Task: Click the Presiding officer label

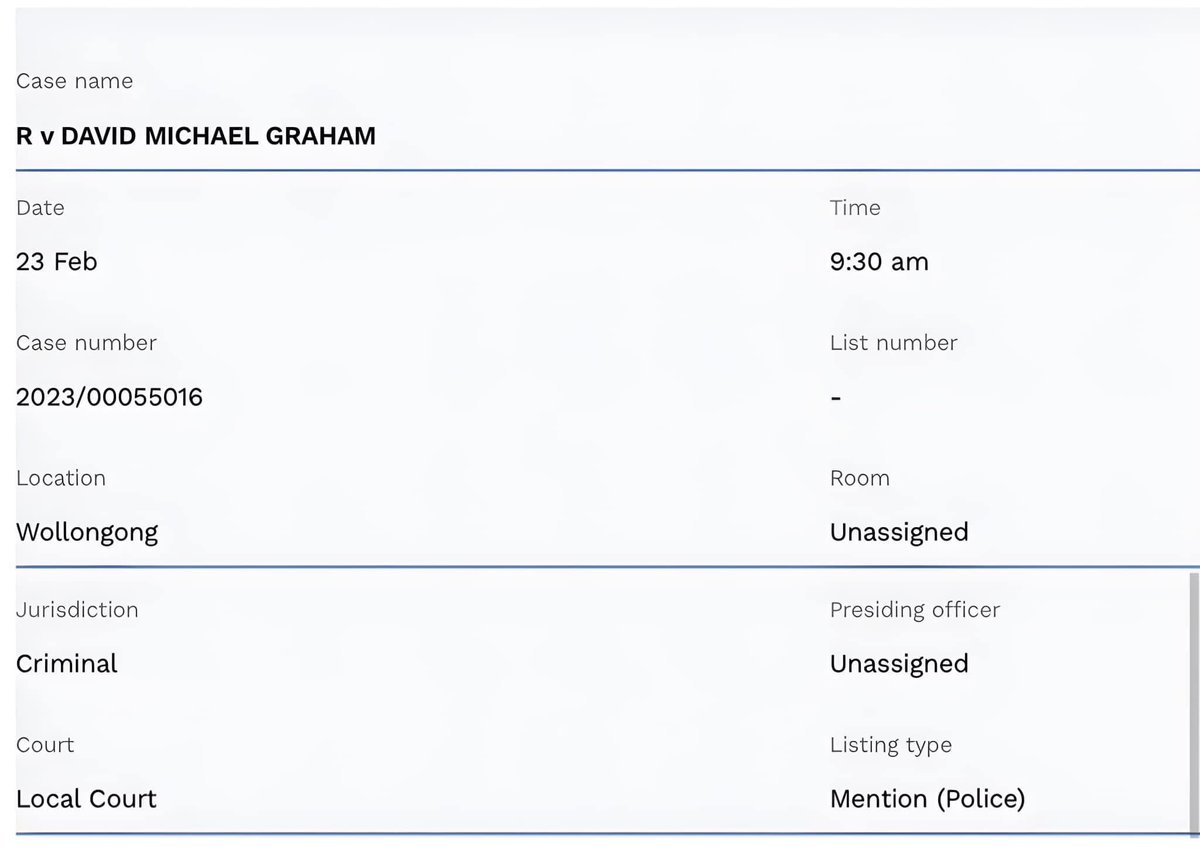Action: point(915,611)
